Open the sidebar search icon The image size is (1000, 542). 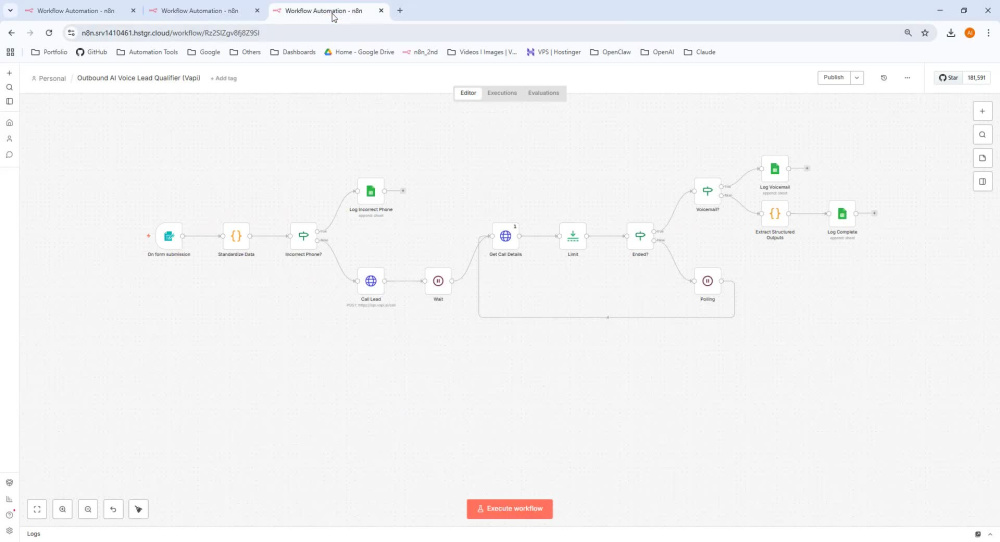(10, 87)
